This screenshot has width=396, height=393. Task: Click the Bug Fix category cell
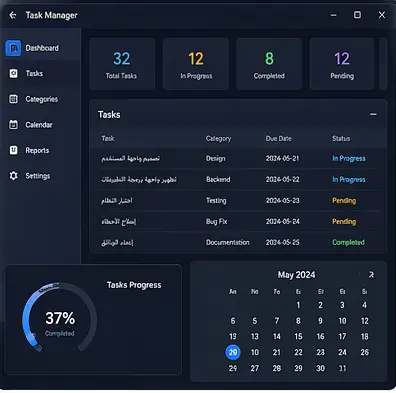click(217, 221)
